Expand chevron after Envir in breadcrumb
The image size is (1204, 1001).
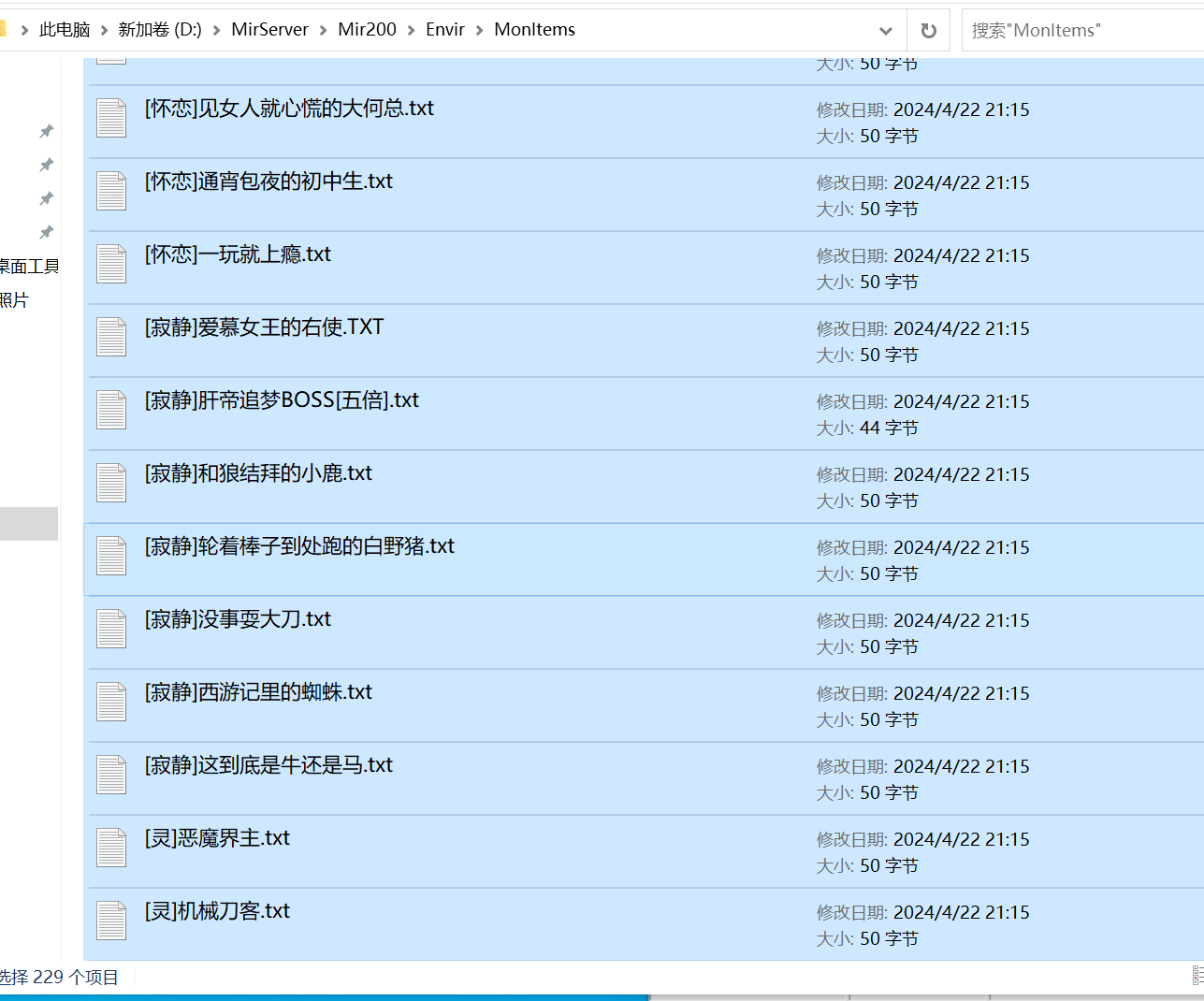(480, 30)
